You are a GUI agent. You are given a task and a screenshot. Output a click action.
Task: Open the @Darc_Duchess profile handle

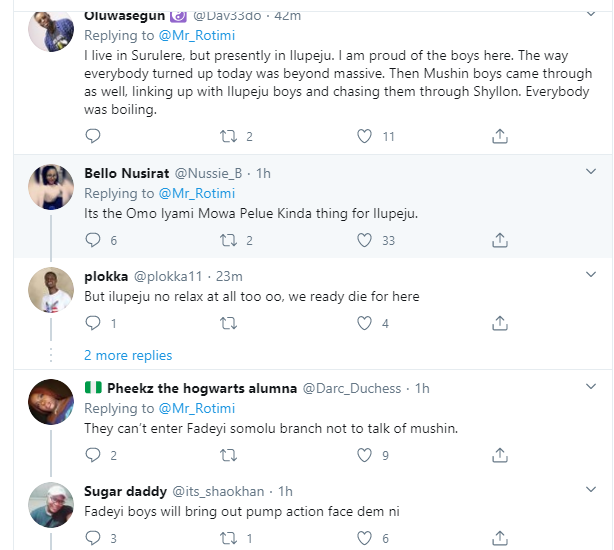(351, 388)
